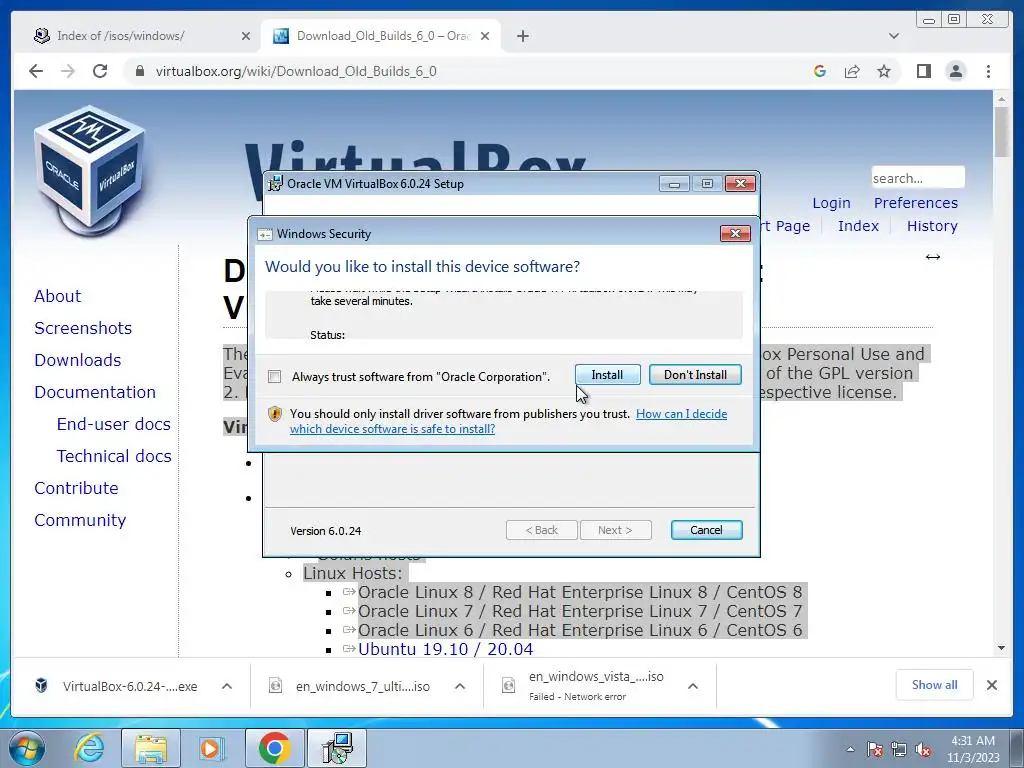Open a new browser tab
The height and width of the screenshot is (768, 1024).
coord(522,36)
